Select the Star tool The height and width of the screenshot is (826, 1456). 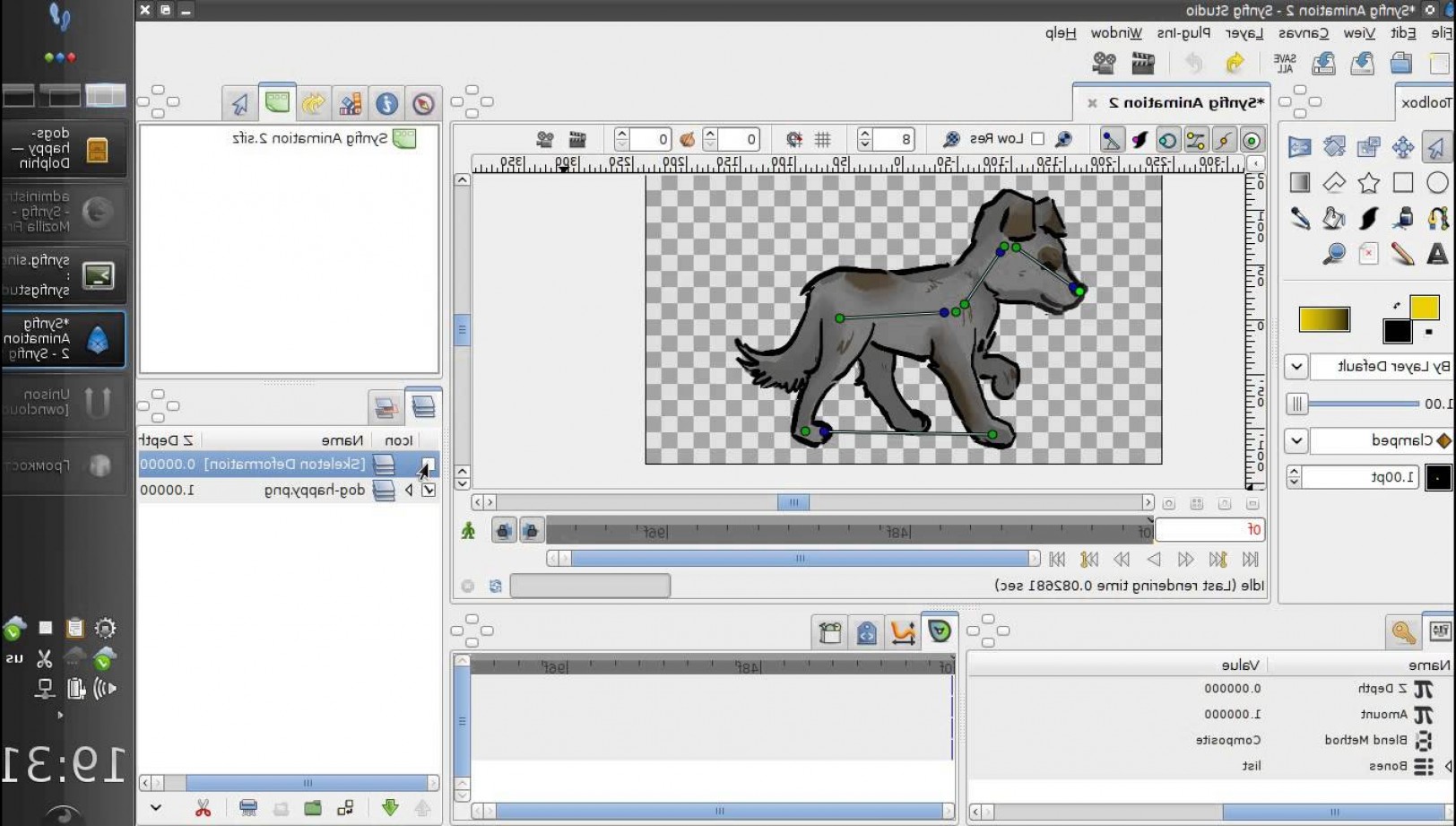[x=1368, y=181]
